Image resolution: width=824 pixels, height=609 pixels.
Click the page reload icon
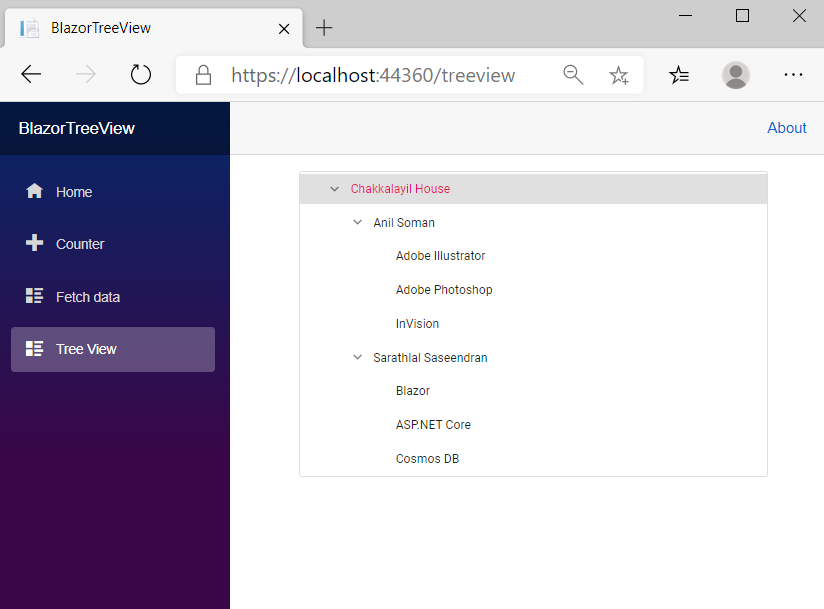pos(140,74)
